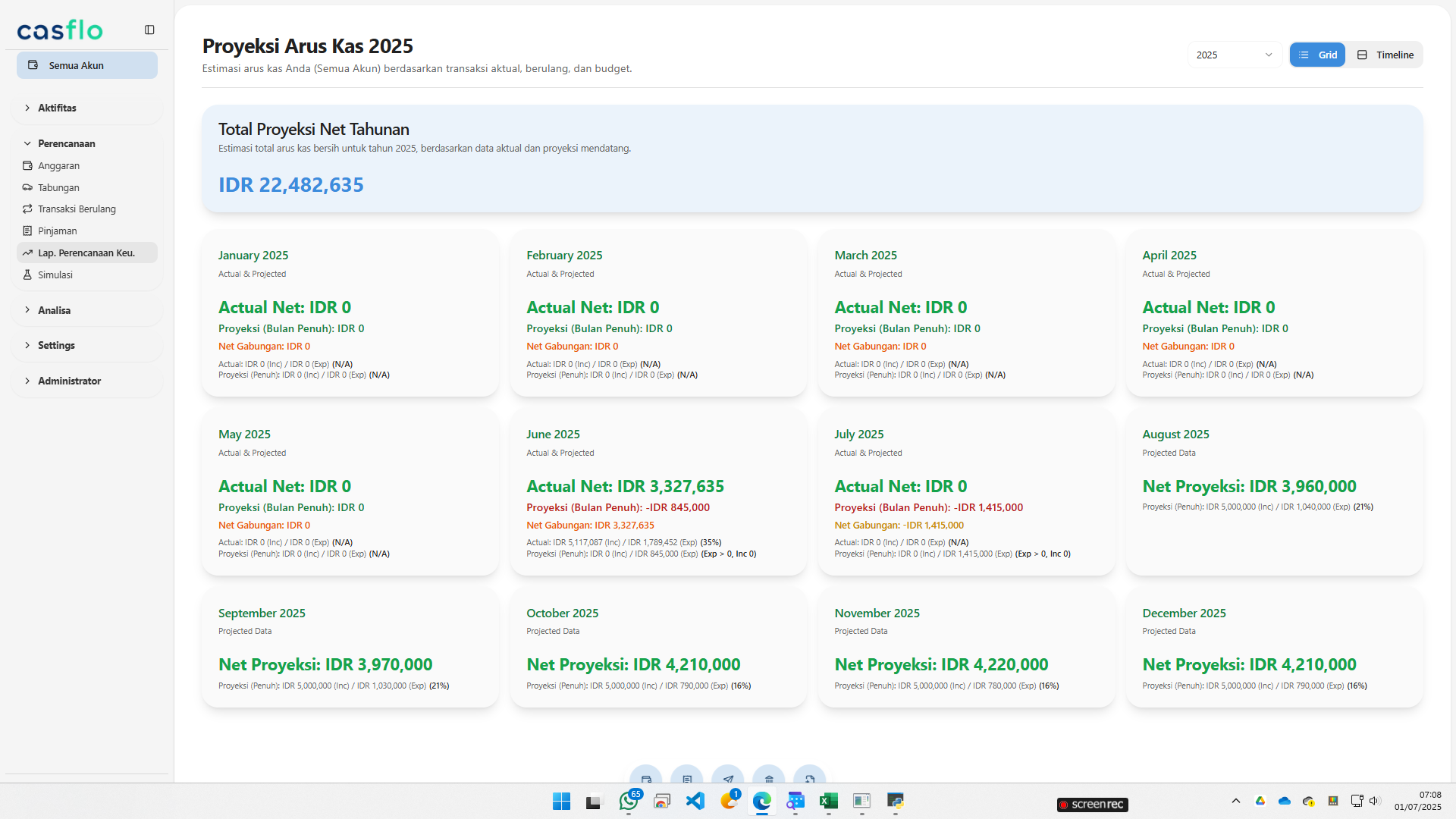Switch view to Timeline mode
The width and height of the screenshot is (1456, 819).
pos(1384,55)
